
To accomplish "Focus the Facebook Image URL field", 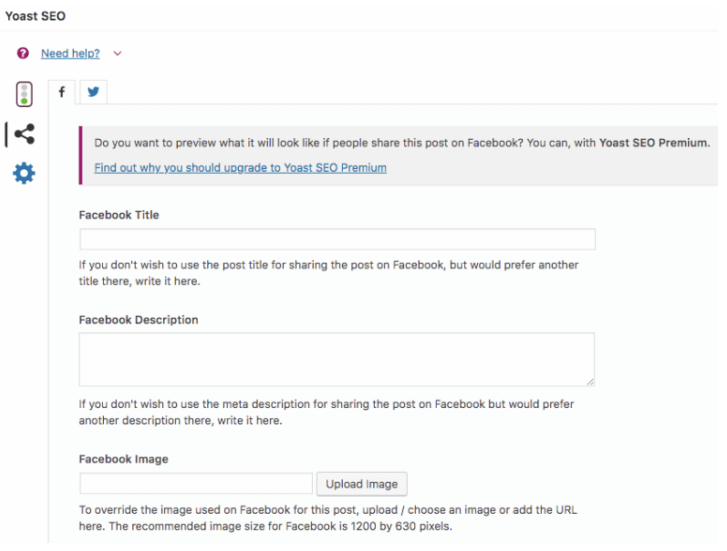I will 196,484.
